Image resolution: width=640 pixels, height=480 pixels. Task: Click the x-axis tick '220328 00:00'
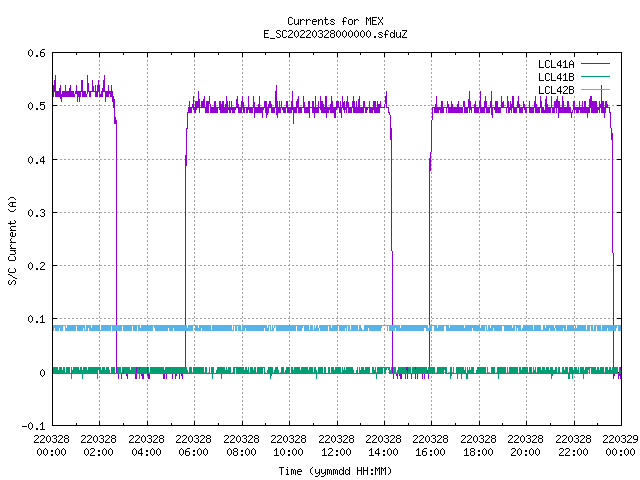(x=51, y=446)
